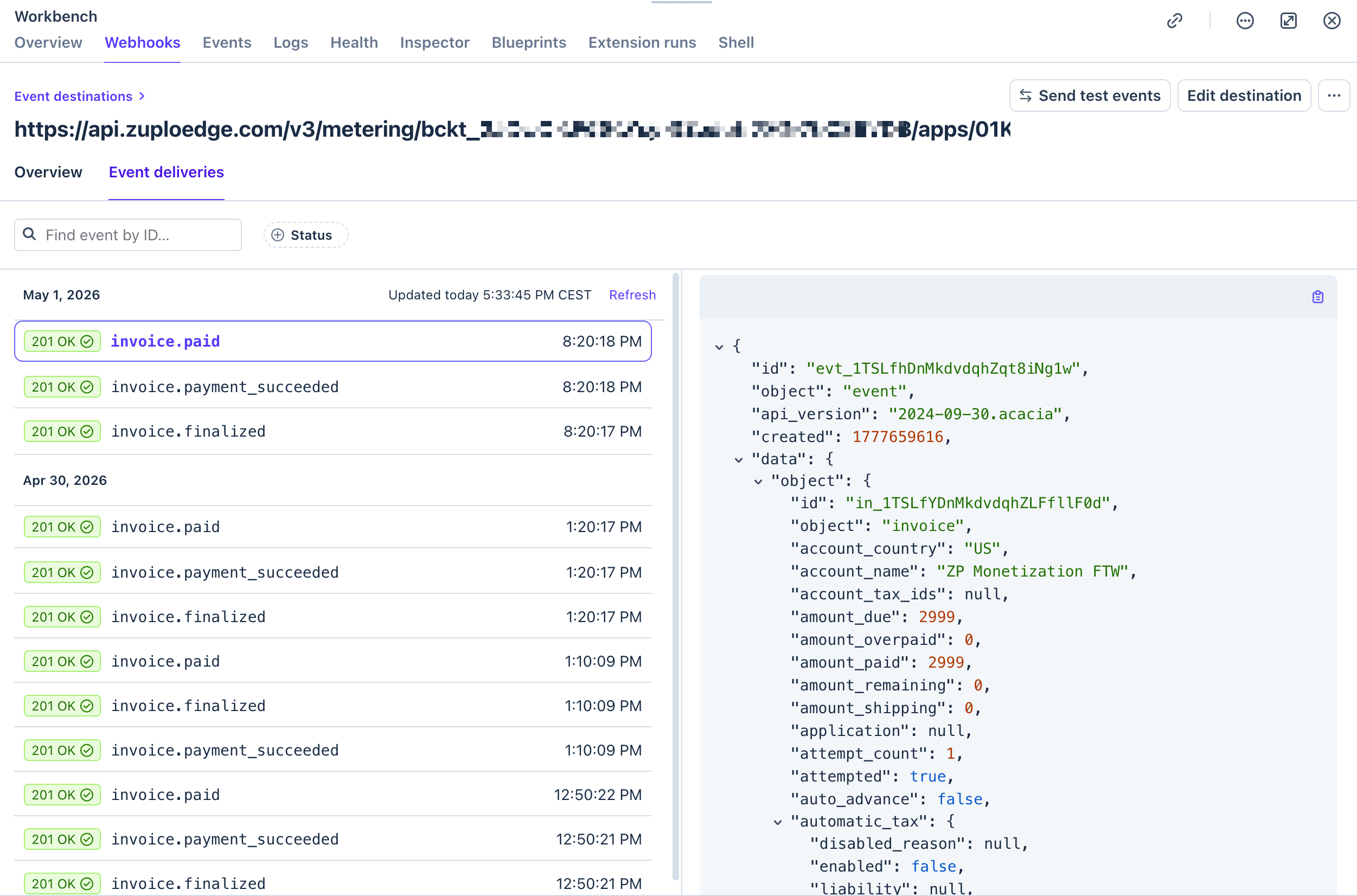Switch to the Webhooks tab

coord(142,42)
